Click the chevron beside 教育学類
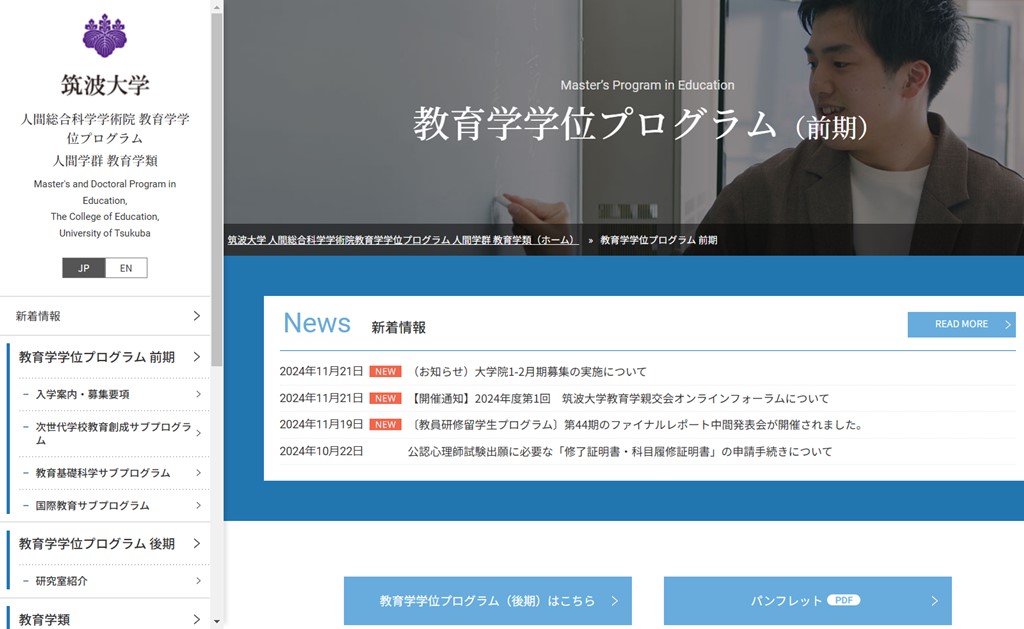Viewport: 1024px width, 629px height. (x=197, y=619)
